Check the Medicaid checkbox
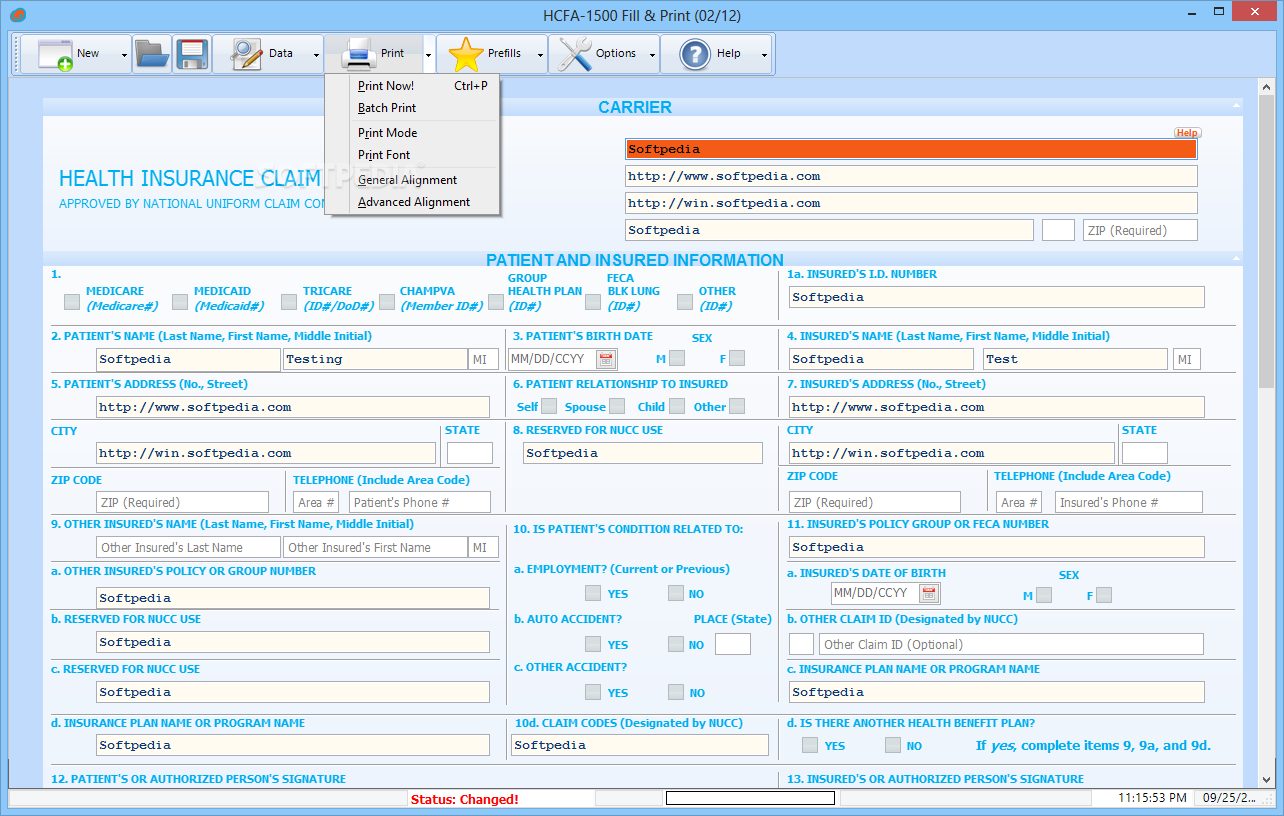This screenshot has width=1284, height=816. (x=180, y=302)
